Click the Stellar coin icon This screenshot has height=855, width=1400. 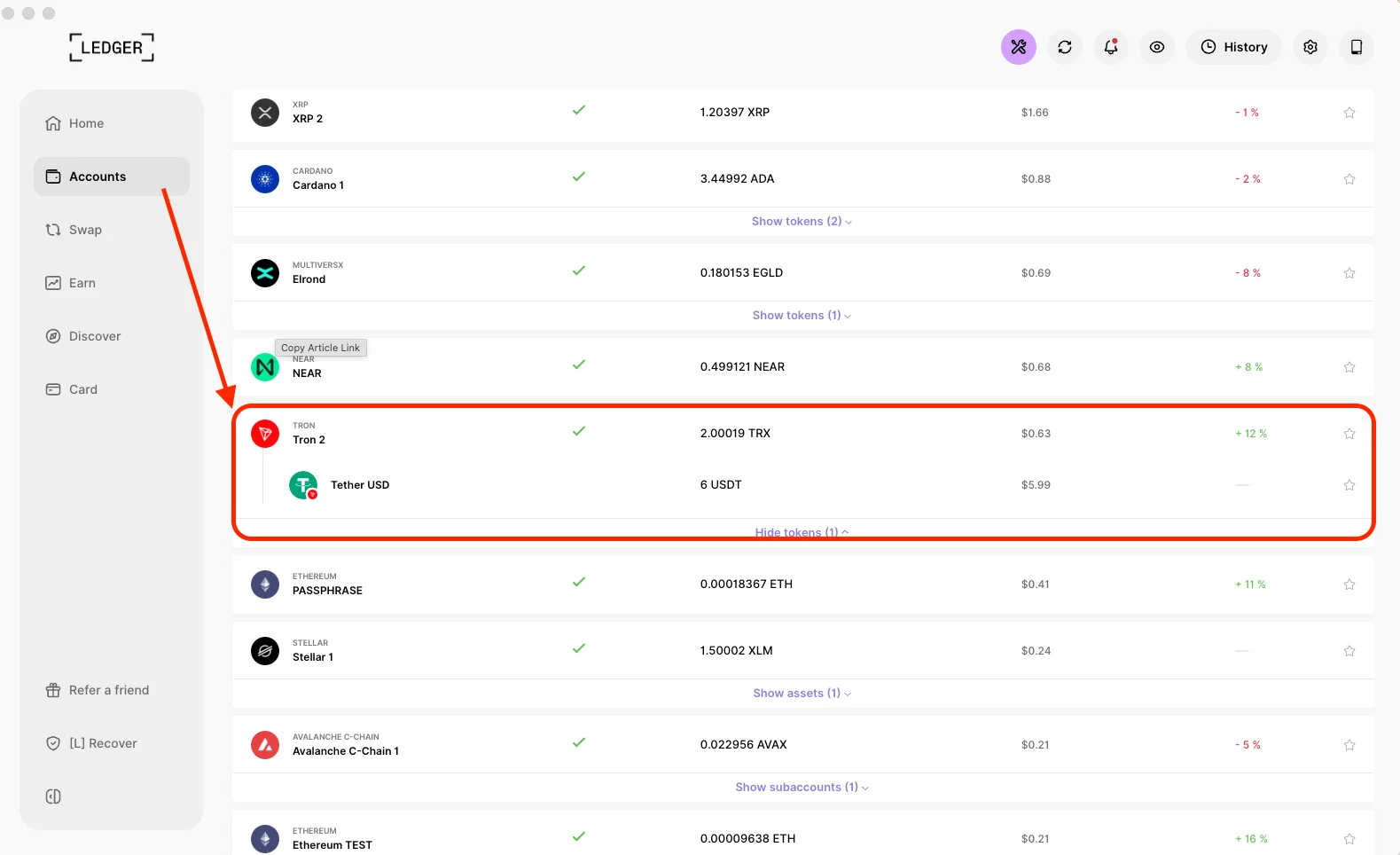coord(265,651)
